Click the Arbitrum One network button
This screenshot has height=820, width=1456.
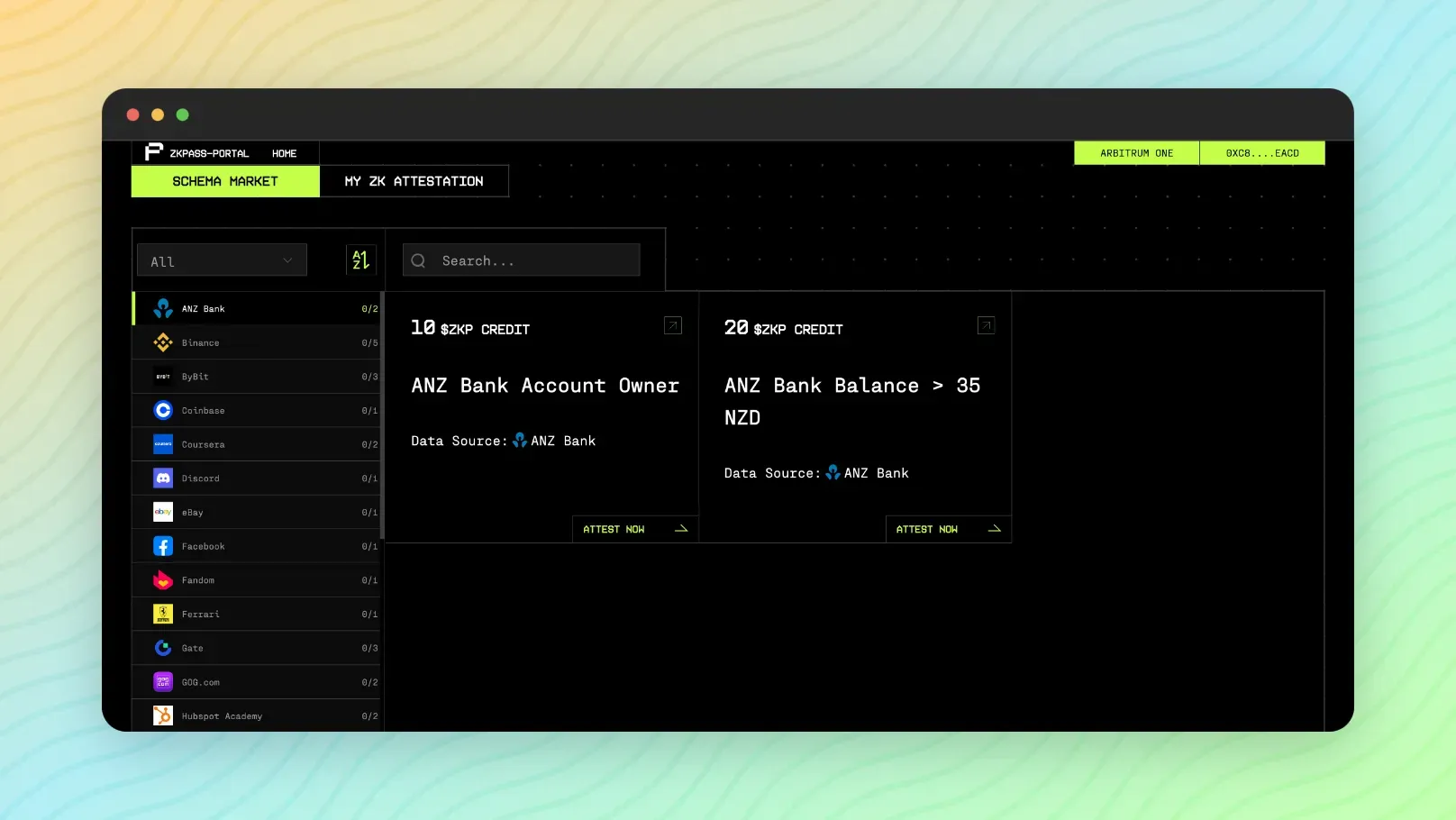1137,153
